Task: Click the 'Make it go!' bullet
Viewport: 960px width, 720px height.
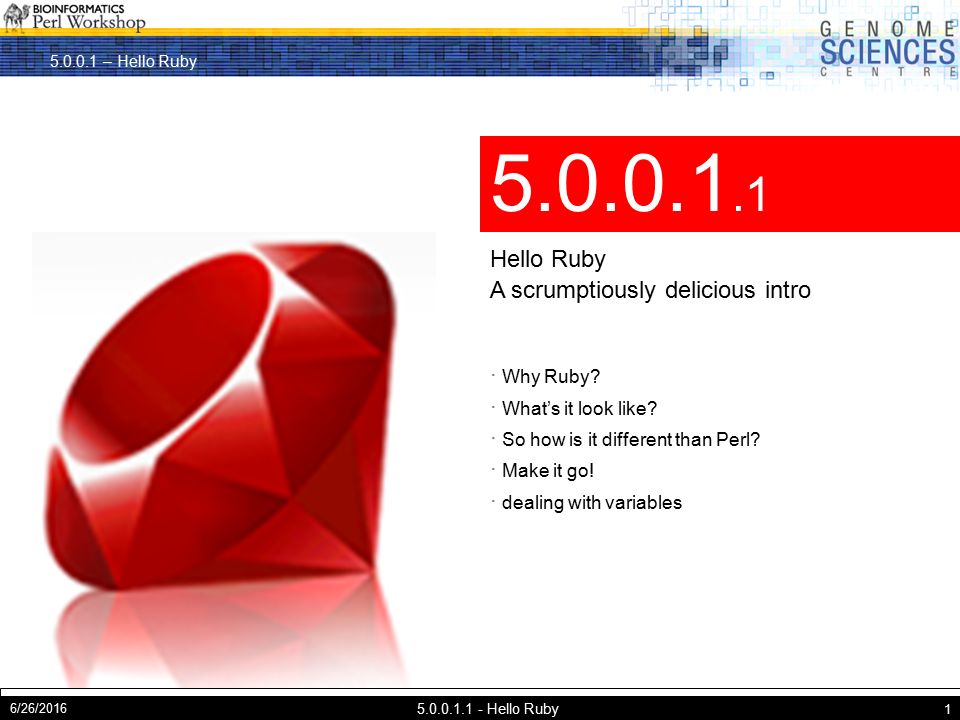Action: pos(548,470)
